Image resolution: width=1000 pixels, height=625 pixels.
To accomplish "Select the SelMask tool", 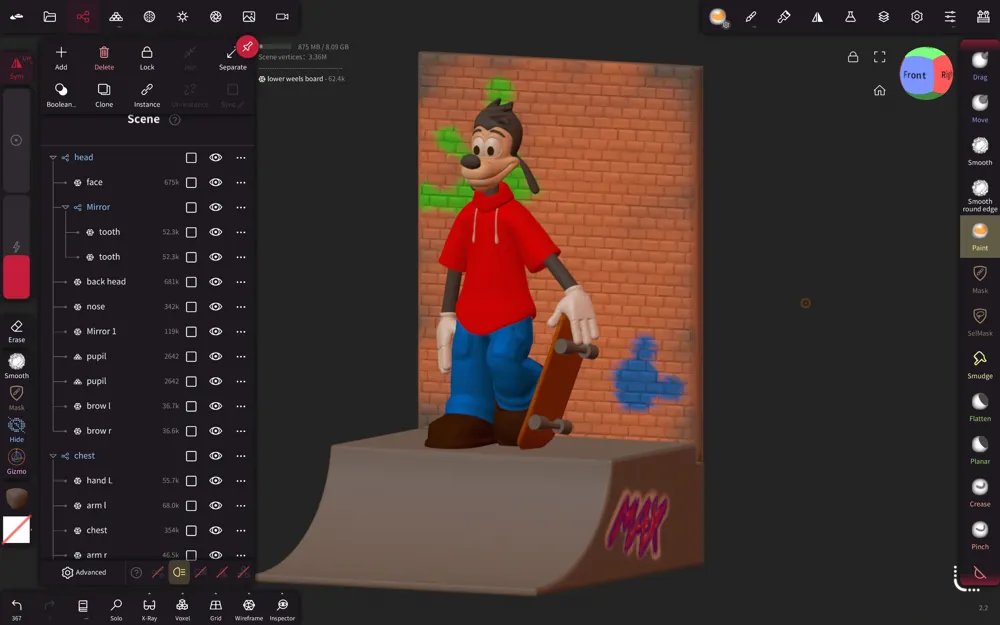I will [x=980, y=322].
